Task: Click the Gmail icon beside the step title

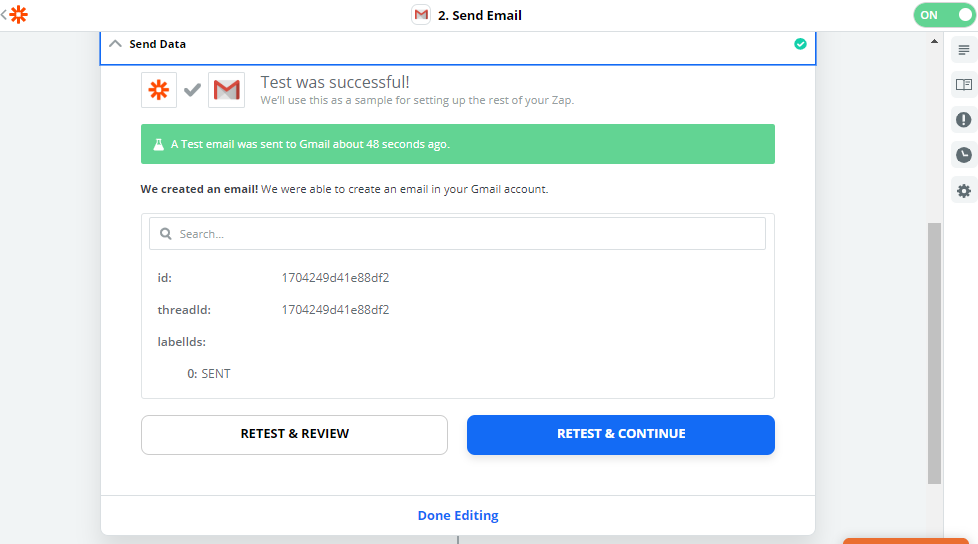Action: click(421, 15)
